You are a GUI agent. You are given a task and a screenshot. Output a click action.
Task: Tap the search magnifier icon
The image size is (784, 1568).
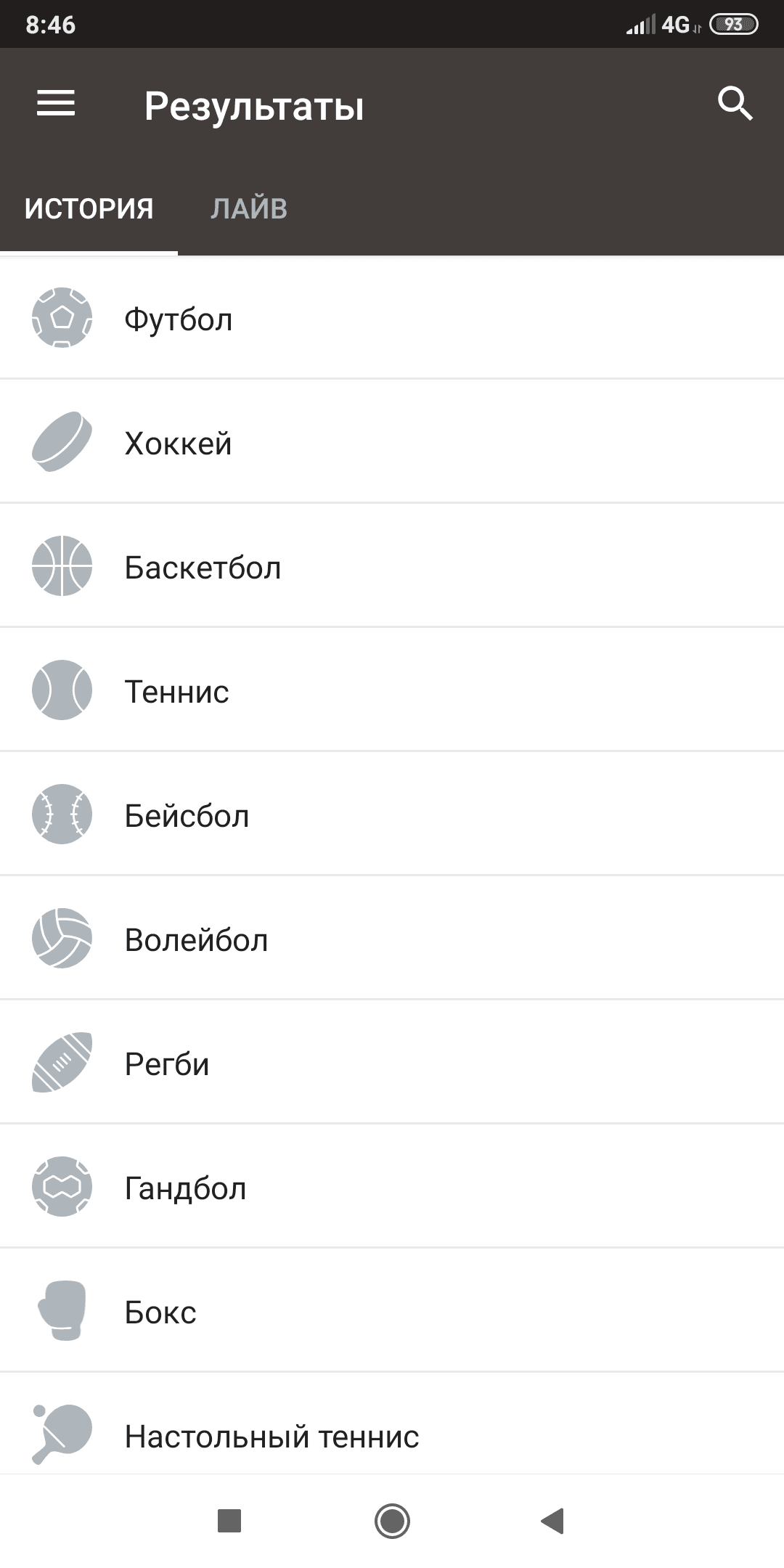tap(735, 104)
